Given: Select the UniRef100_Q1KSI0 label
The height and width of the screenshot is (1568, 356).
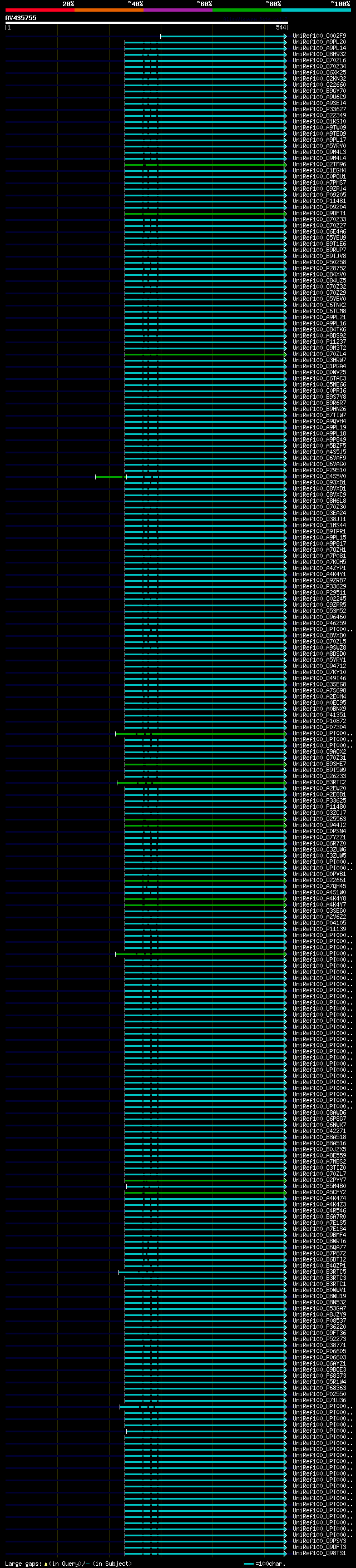Looking at the screenshot, I should [x=319, y=121].
